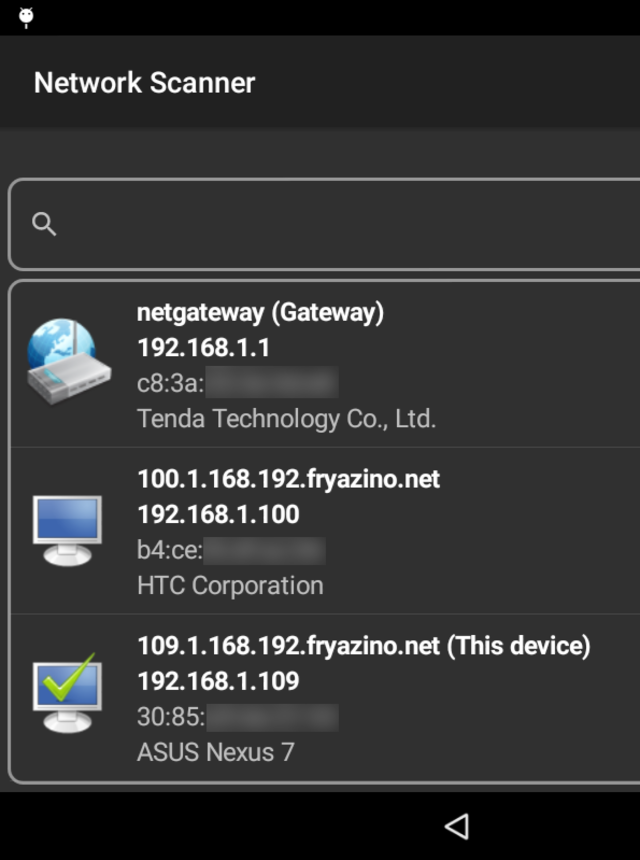
Task: Select the IP address 192.168.1.1
Action: (x=203, y=348)
